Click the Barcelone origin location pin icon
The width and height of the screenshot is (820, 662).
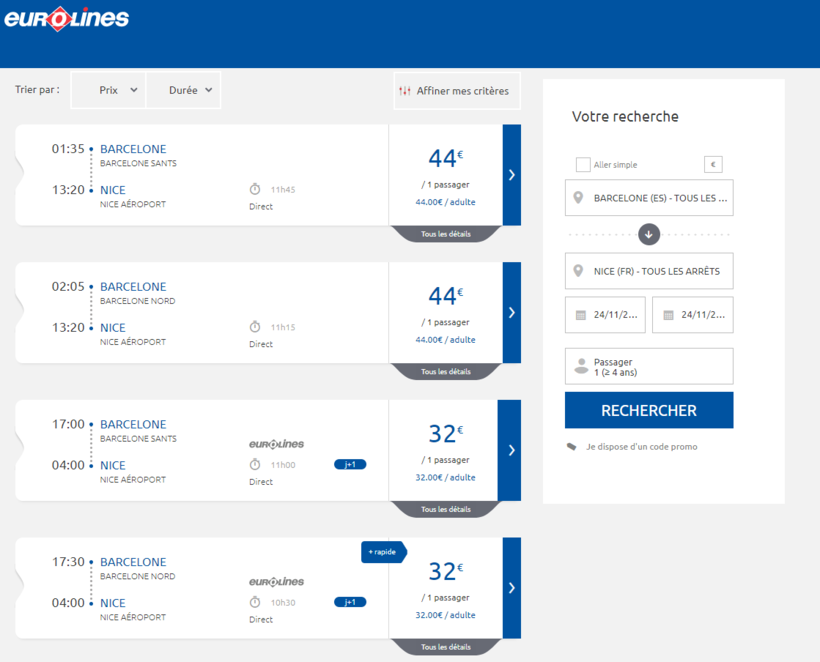[x=578, y=198]
